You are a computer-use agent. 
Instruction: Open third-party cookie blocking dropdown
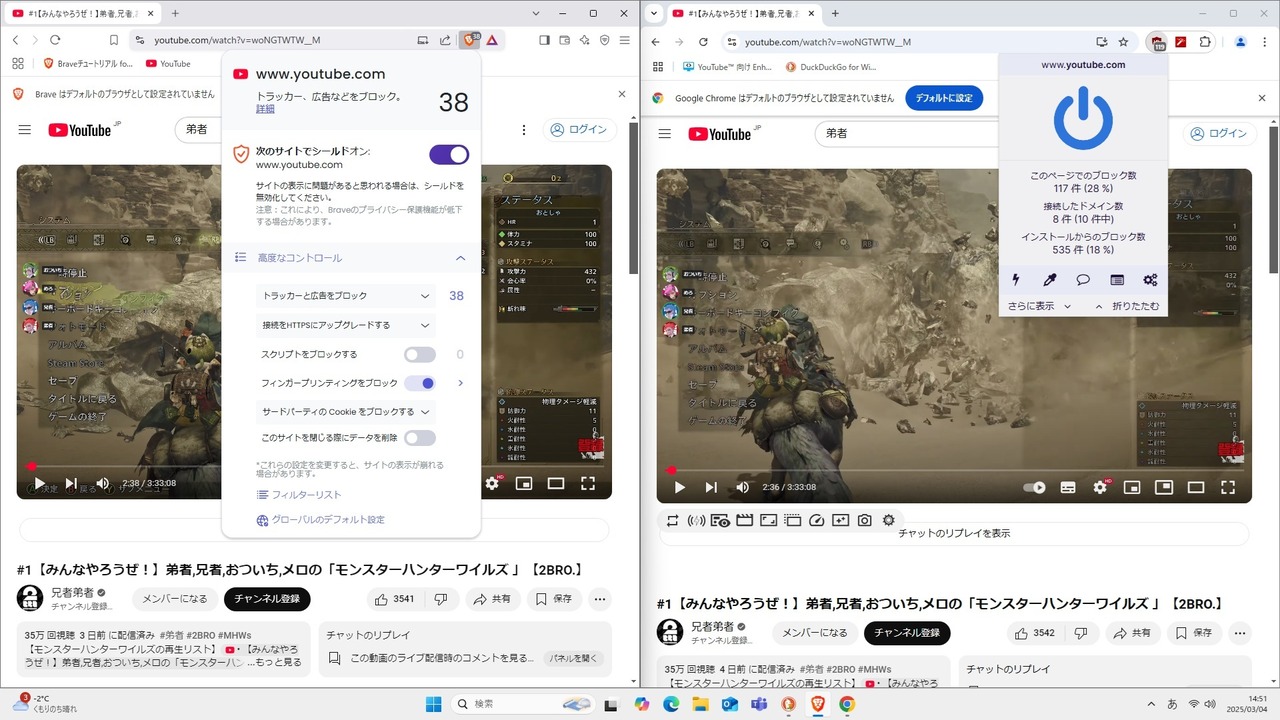pyautogui.click(x=346, y=412)
